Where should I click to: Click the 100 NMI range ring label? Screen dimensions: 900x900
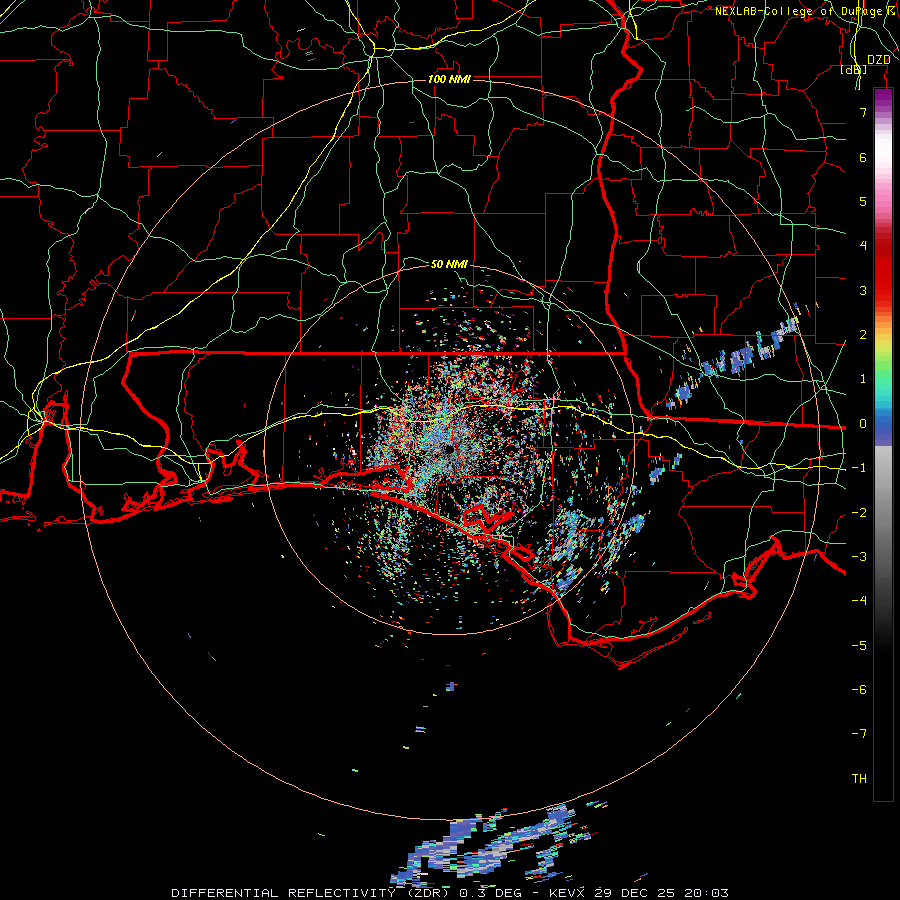pos(449,79)
